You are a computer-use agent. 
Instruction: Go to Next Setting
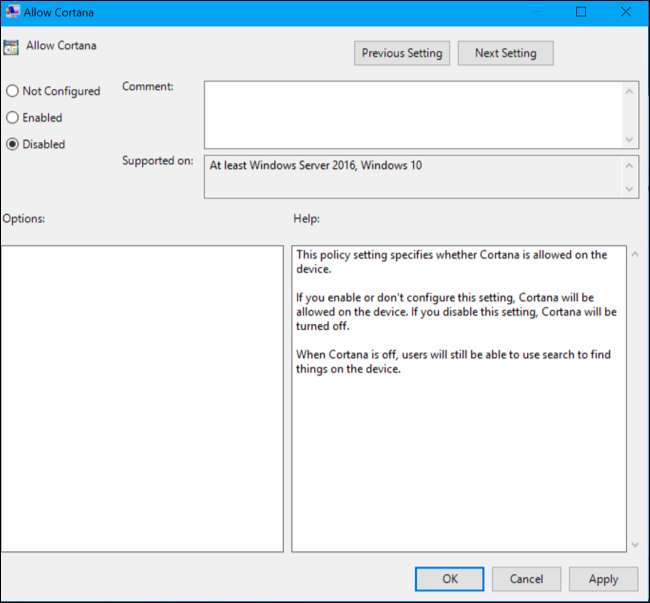[x=505, y=53]
